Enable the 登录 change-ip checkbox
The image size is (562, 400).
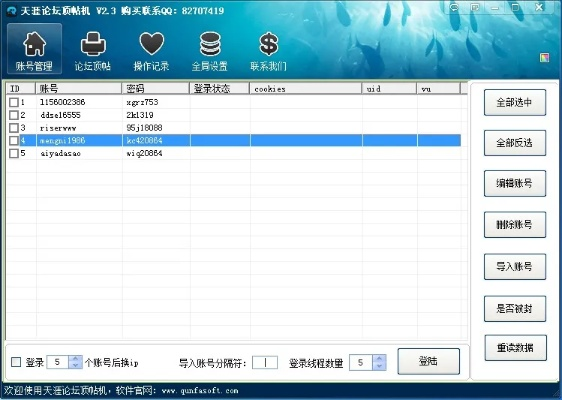coord(16,362)
